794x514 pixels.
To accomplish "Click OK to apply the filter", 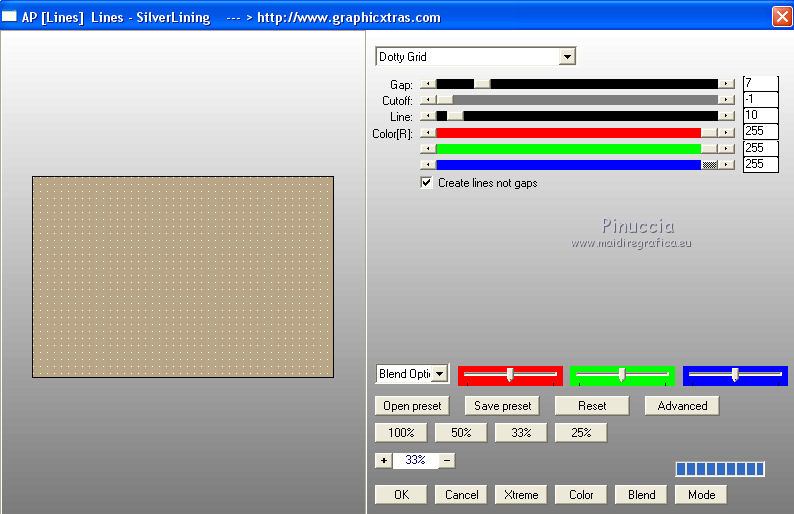I will [401, 495].
